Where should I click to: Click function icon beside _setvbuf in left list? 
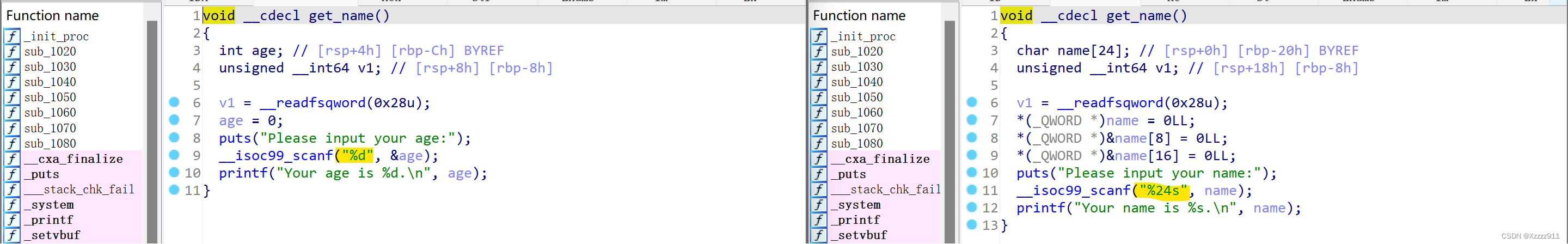click(12, 235)
